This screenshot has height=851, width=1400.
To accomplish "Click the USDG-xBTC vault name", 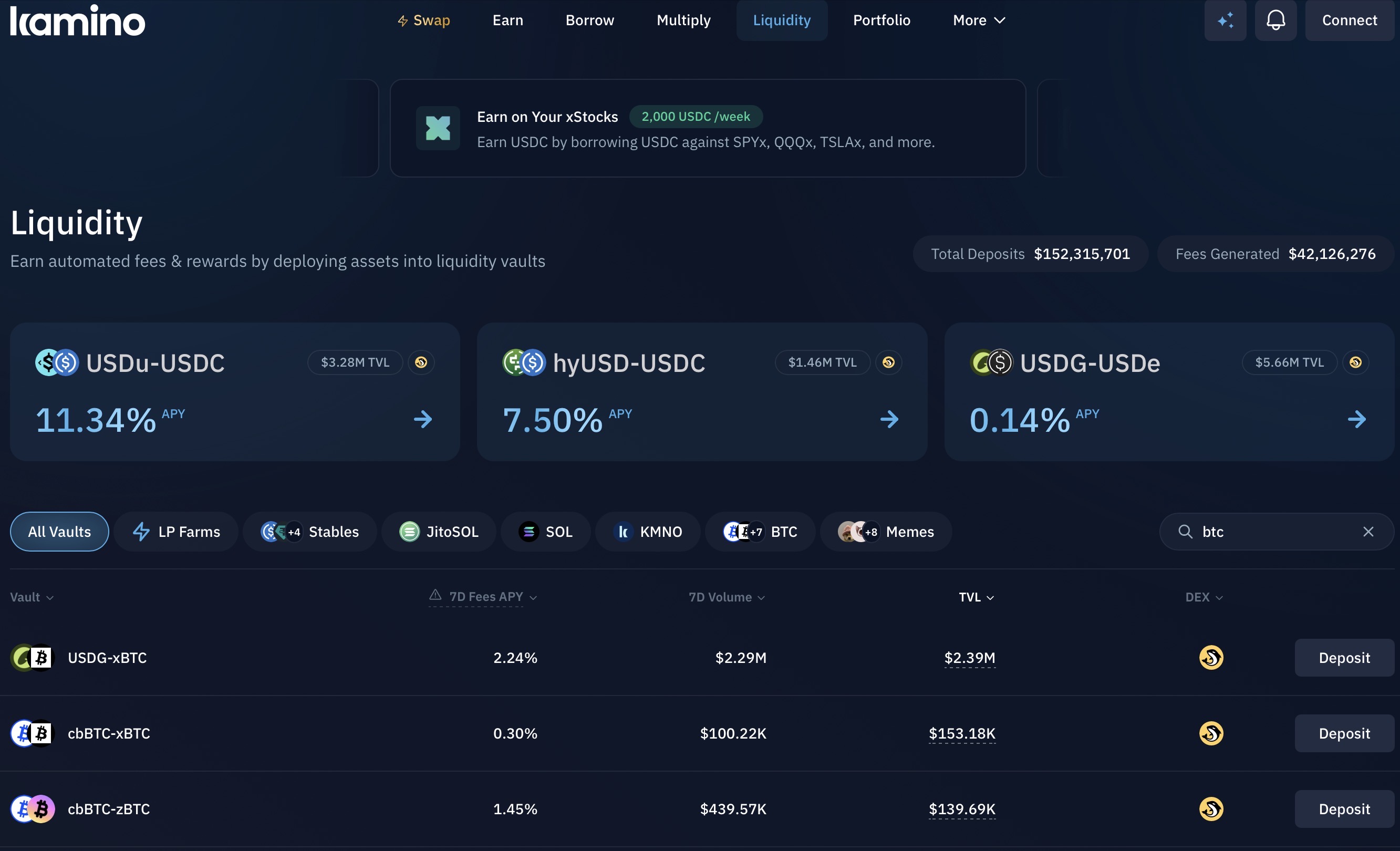I will pyautogui.click(x=107, y=658).
